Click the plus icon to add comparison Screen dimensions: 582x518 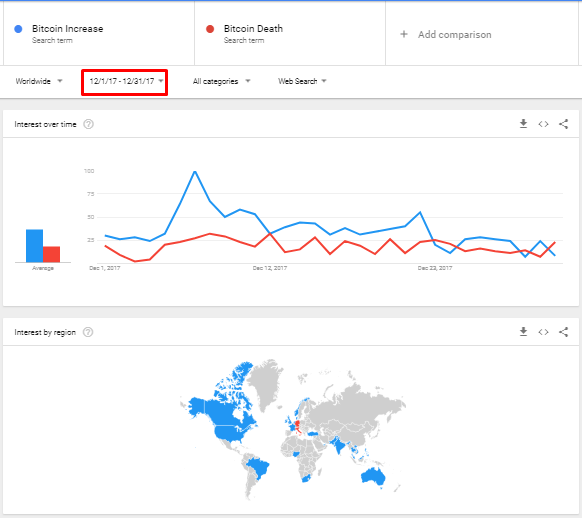404,34
